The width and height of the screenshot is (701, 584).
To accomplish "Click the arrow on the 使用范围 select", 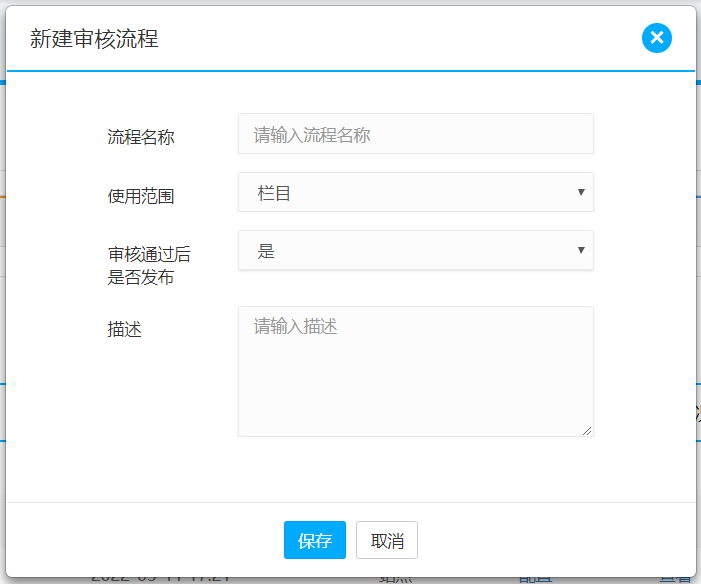I will (x=581, y=192).
